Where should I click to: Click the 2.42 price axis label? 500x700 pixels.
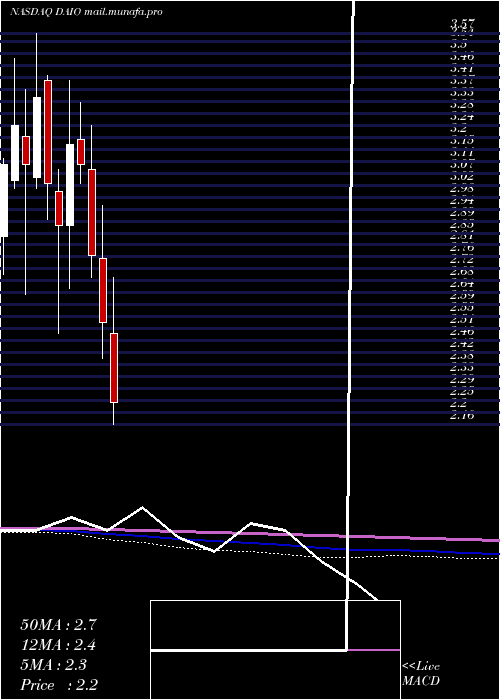(x=462, y=344)
